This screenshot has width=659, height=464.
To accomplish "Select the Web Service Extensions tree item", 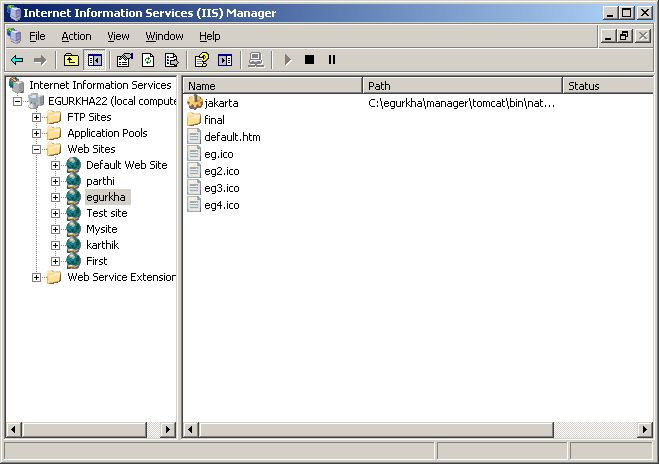I will [121, 277].
